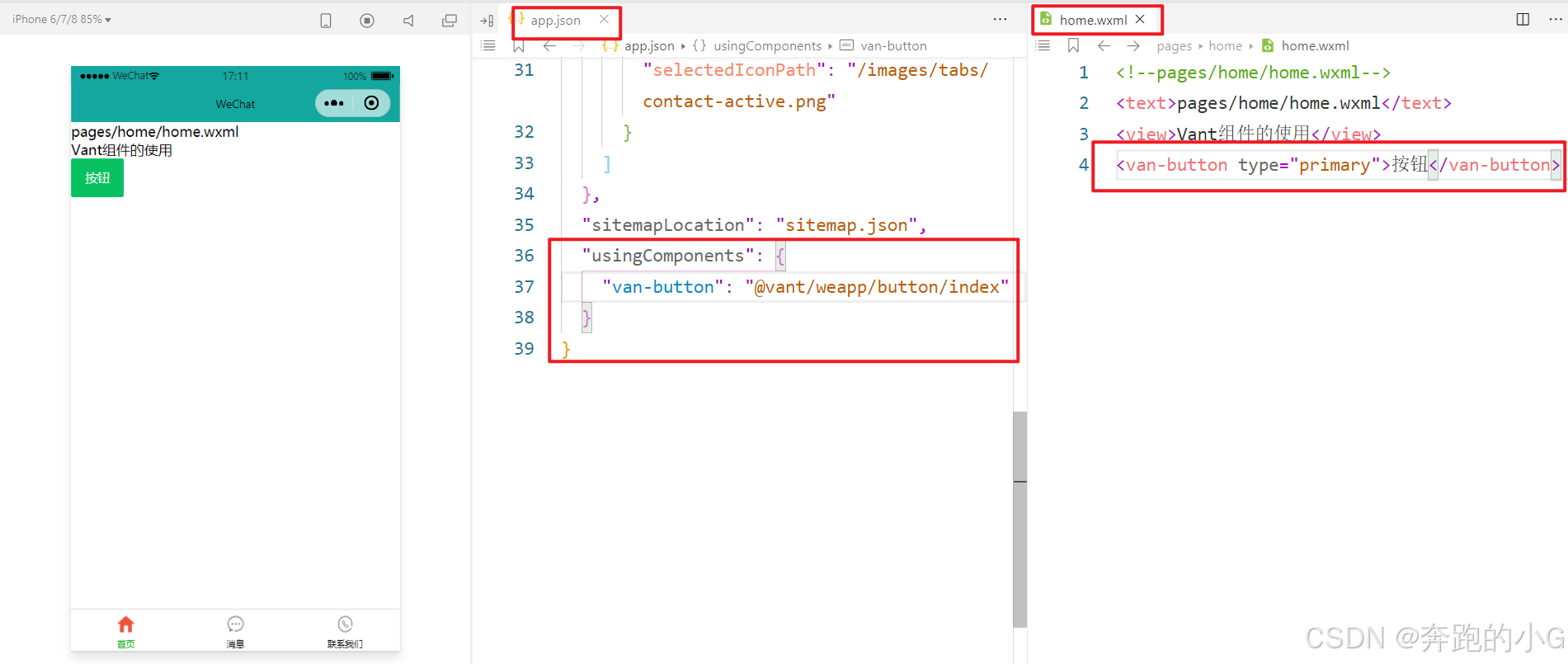Go forward using home.wxml editor forward arrow
The height and width of the screenshot is (664, 1568).
[x=1133, y=45]
